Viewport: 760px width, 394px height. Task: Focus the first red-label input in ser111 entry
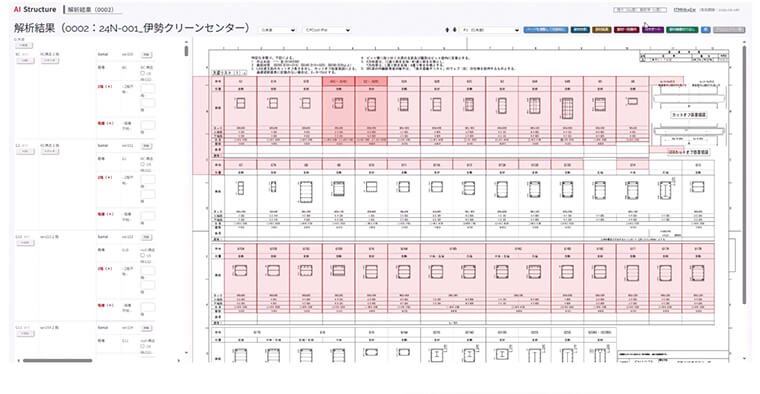pos(148,180)
